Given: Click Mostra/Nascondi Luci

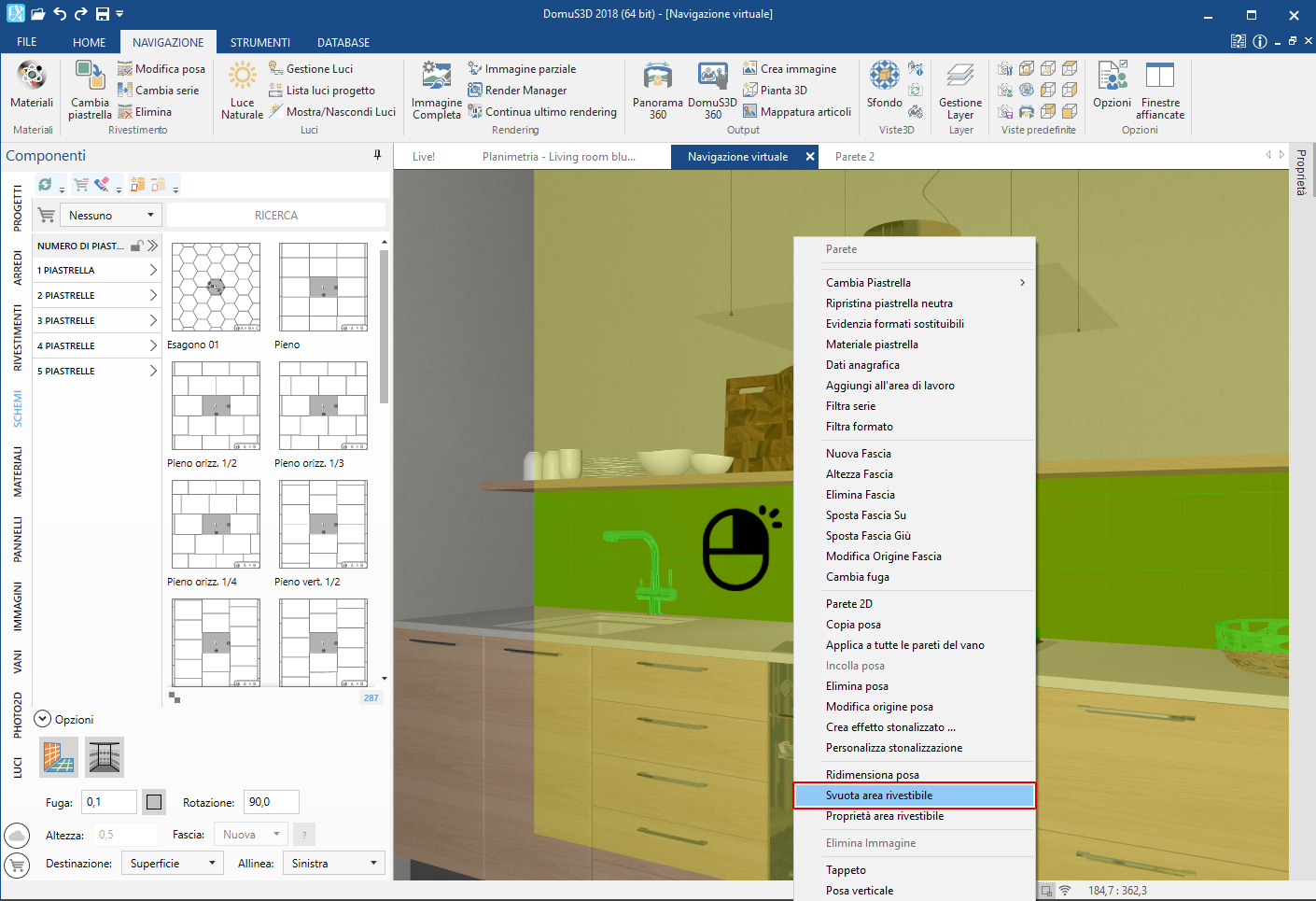Looking at the screenshot, I should (x=332, y=112).
